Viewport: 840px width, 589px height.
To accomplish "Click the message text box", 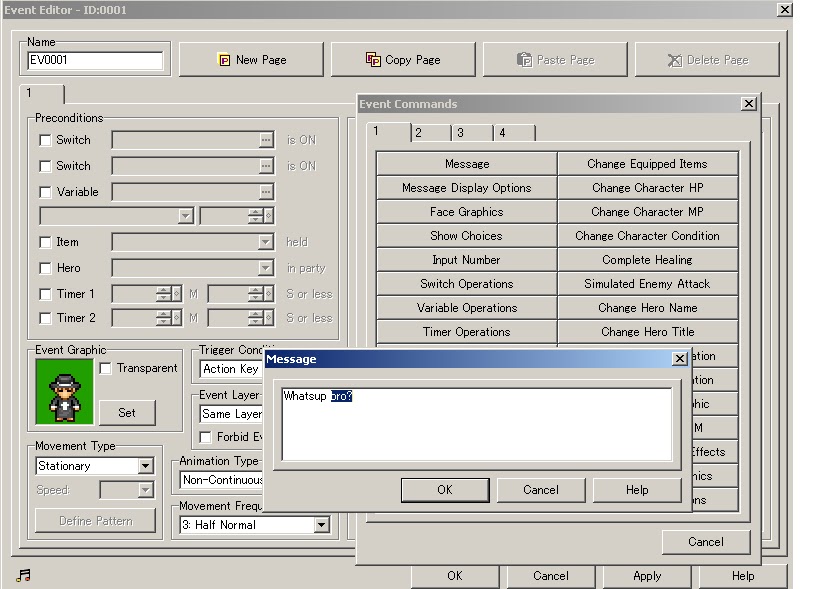I will (477, 424).
